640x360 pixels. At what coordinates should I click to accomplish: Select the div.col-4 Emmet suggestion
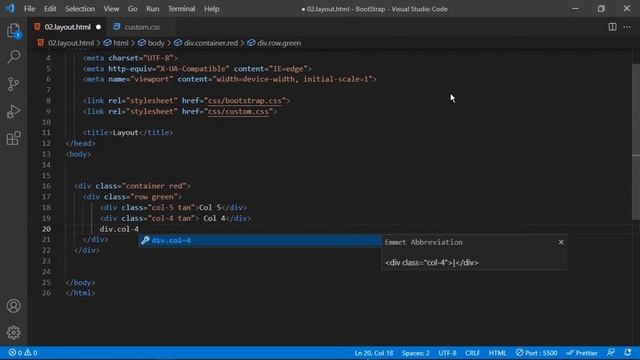(260, 240)
